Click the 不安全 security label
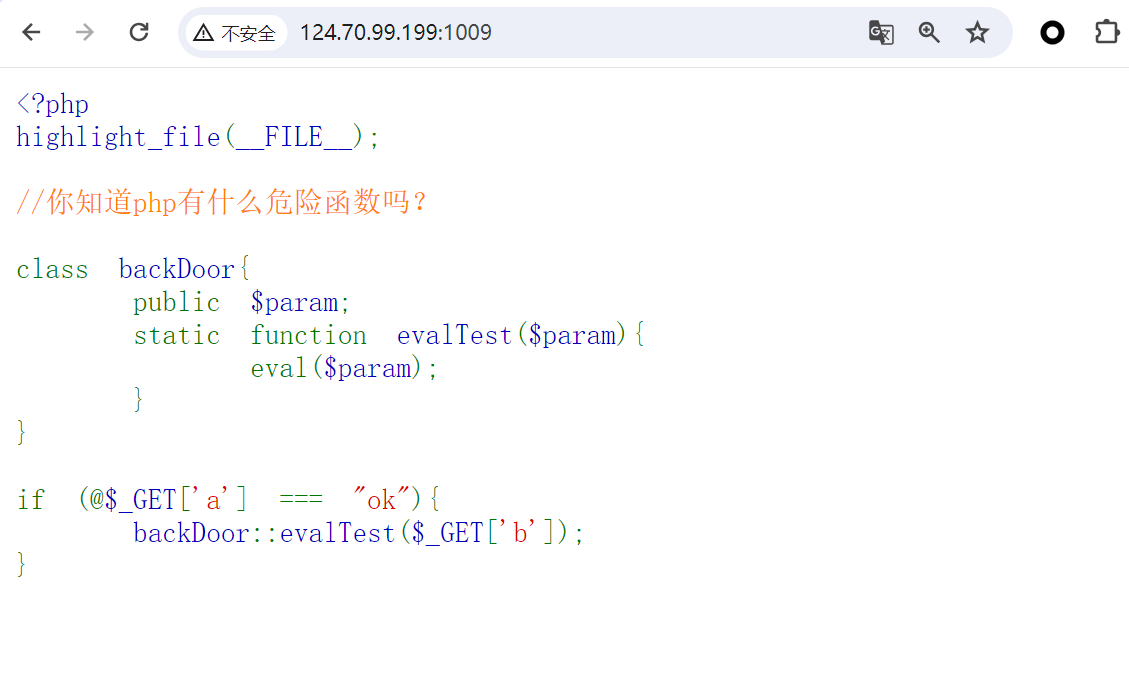The height and width of the screenshot is (699, 1129). click(x=248, y=33)
